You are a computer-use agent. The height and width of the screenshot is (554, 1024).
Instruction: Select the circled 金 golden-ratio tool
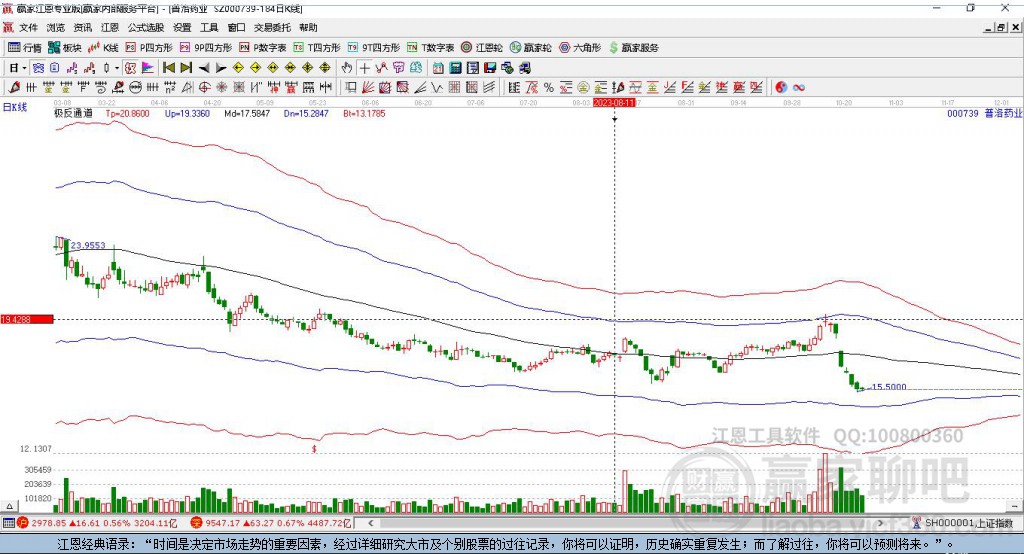(583, 88)
